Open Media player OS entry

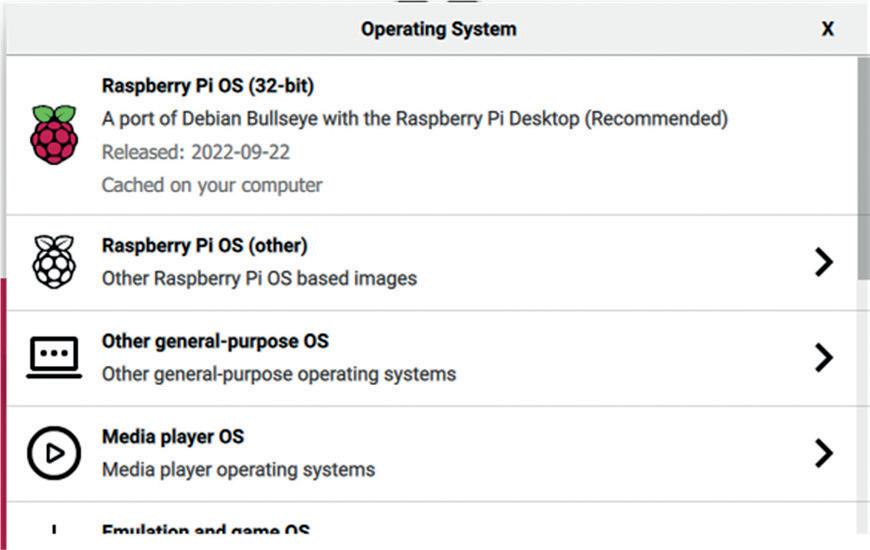pyautogui.click(x=173, y=437)
